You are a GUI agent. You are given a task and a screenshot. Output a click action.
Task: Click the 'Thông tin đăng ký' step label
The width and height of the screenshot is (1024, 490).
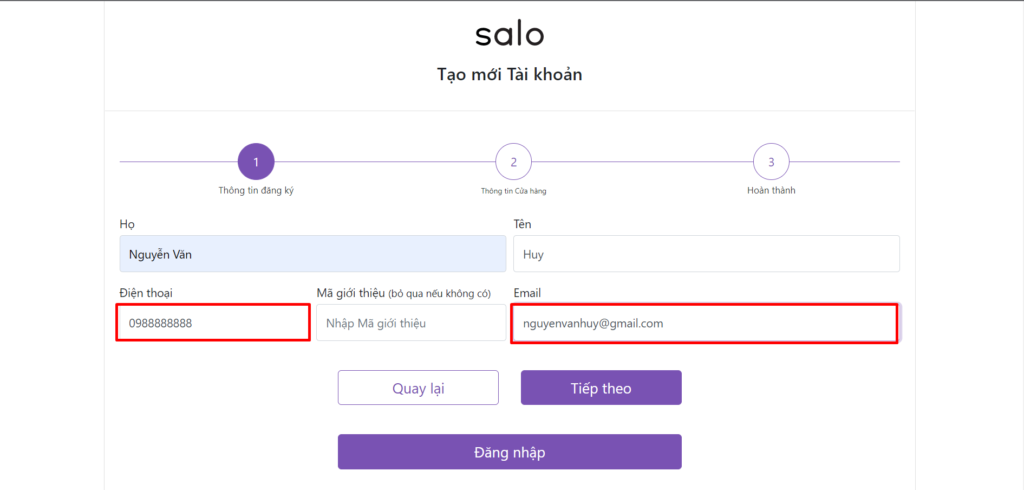point(256,190)
